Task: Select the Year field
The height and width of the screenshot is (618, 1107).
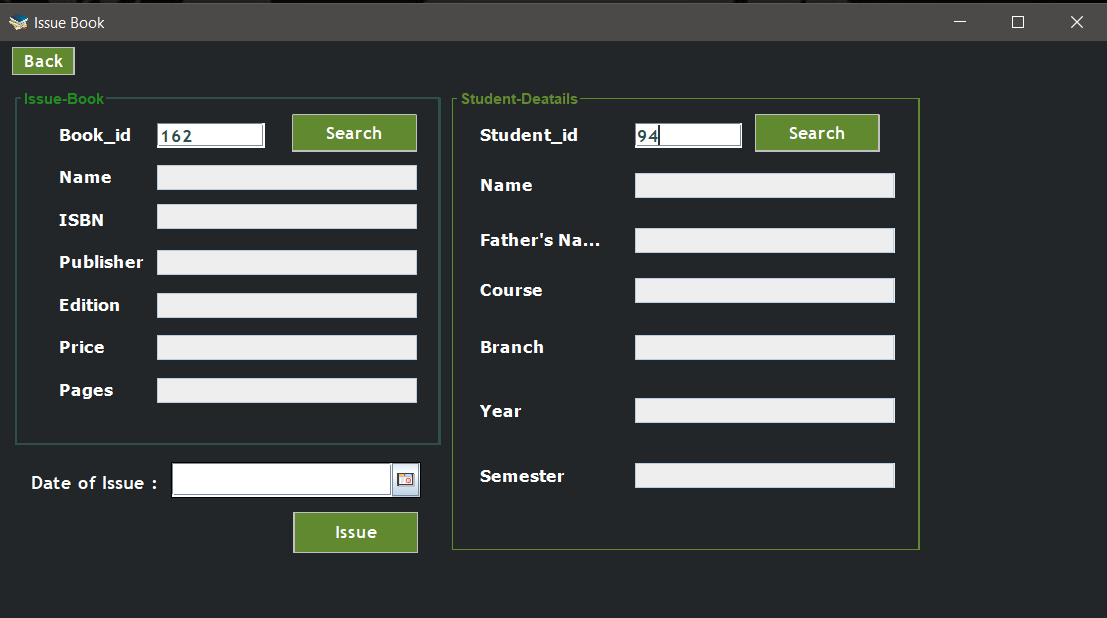Action: coord(765,410)
